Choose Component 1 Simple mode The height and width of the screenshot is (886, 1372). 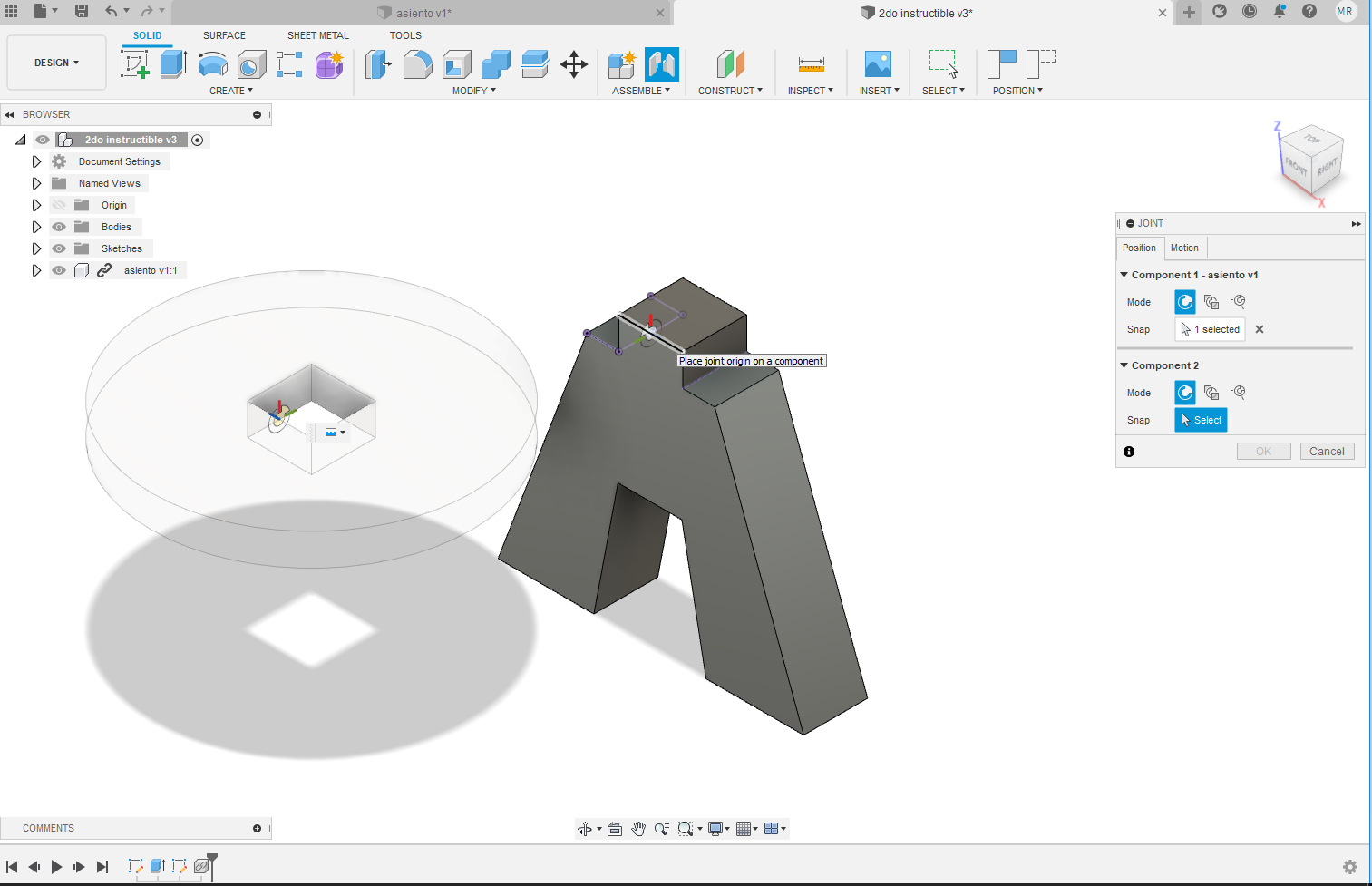click(x=1185, y=302)
